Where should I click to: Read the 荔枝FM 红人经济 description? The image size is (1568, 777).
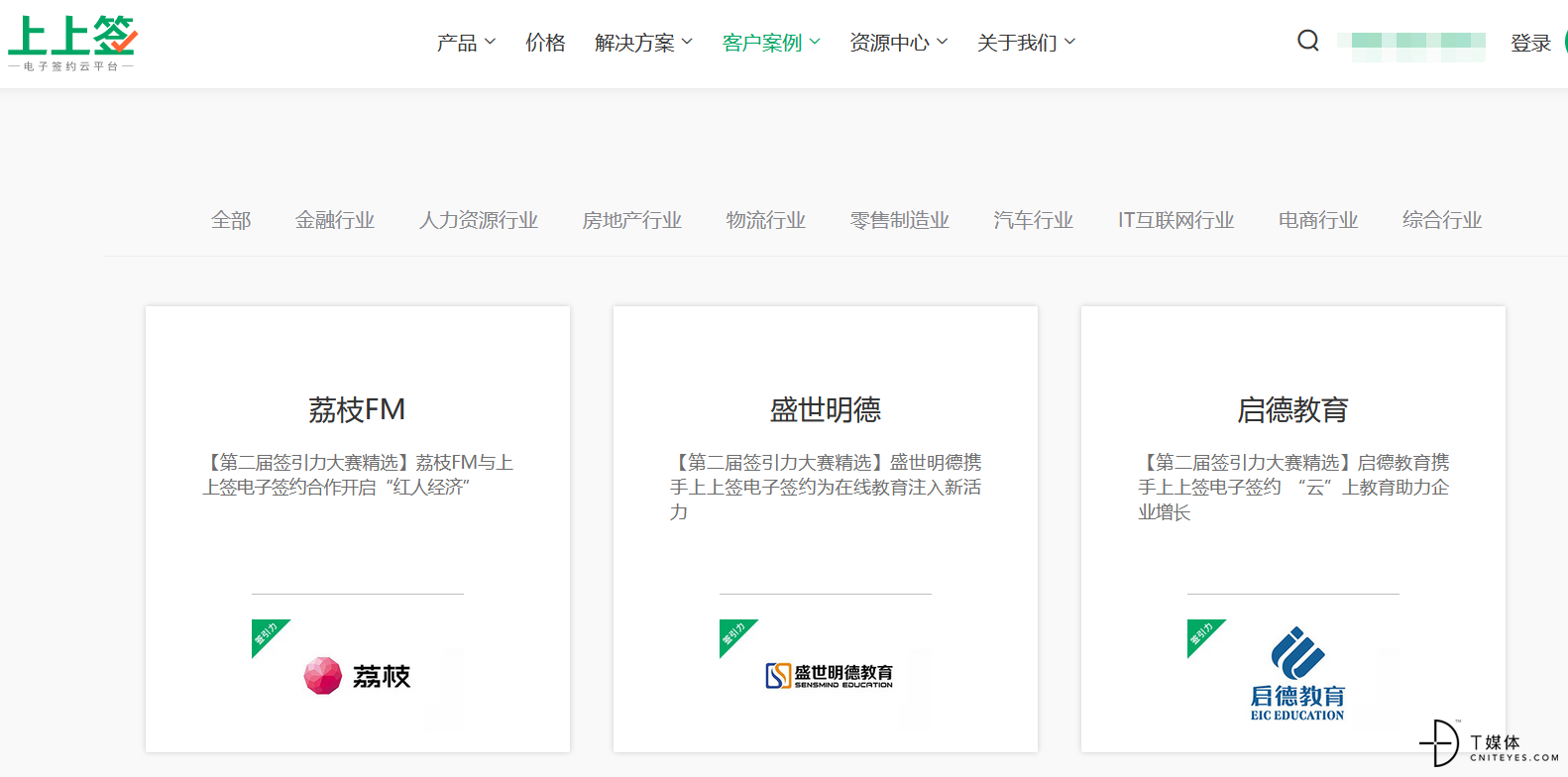tap(358, 475)
